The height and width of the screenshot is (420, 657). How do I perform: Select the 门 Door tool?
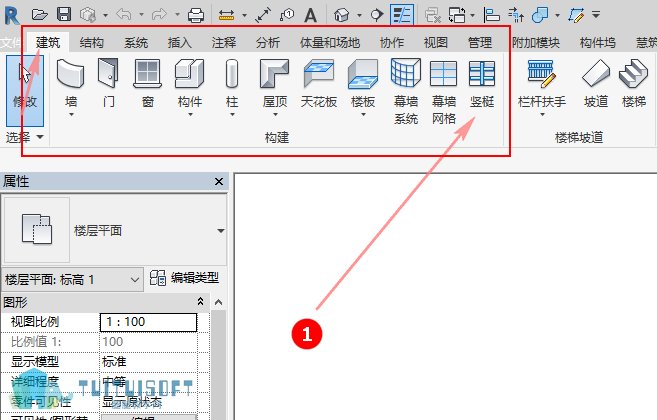click(x=108, y=83)
